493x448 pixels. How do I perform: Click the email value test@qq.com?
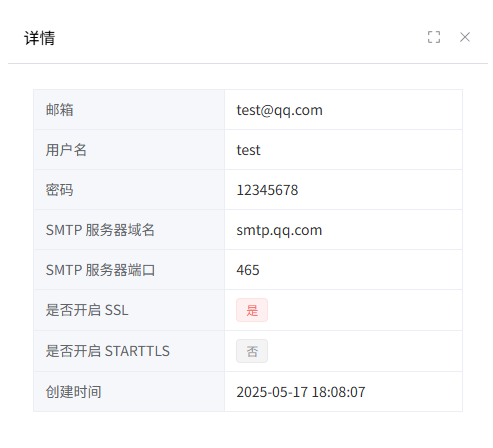[x=280, y=110]
